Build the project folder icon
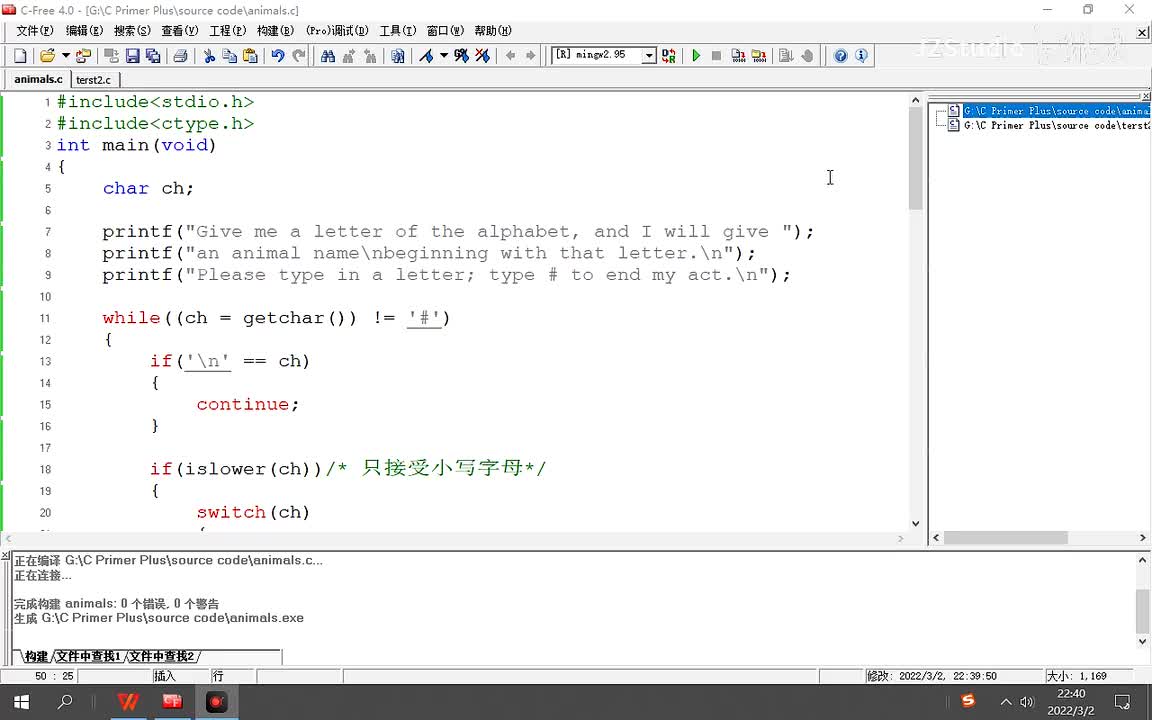1152x720 pixels. pyautogui.click(x=759, y=56)
